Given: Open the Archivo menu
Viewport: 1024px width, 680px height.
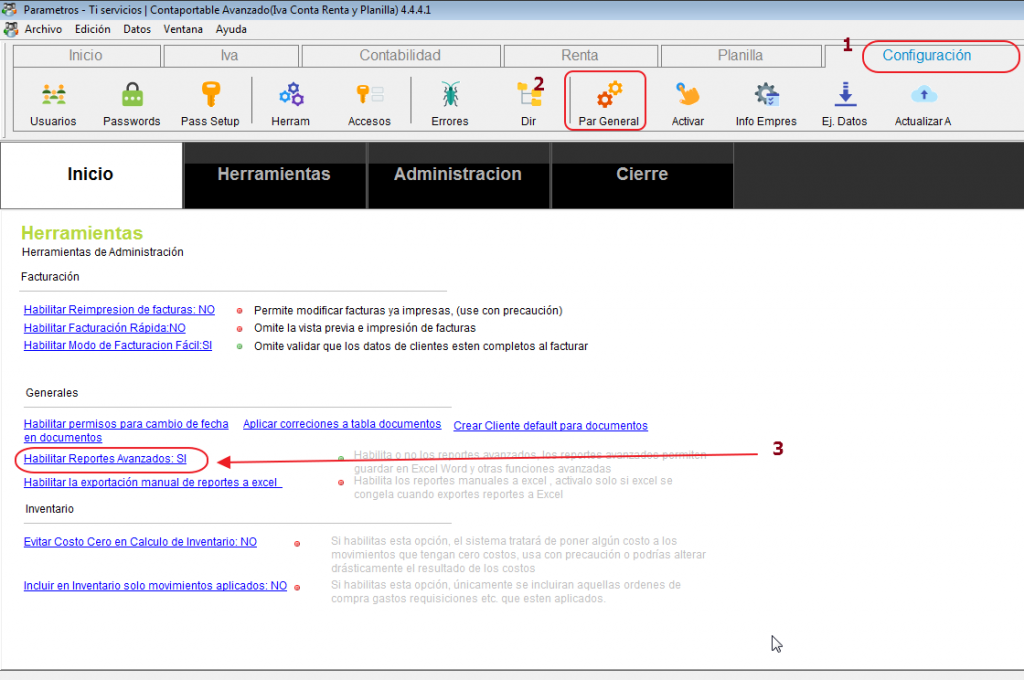Looking at the screenshot, I should pos(42,29).
